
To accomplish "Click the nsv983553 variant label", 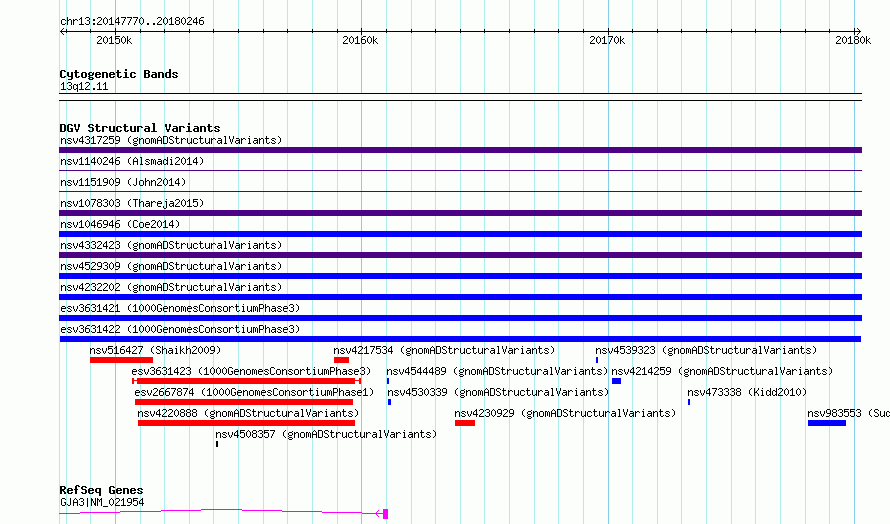I will tap(848, 413).
